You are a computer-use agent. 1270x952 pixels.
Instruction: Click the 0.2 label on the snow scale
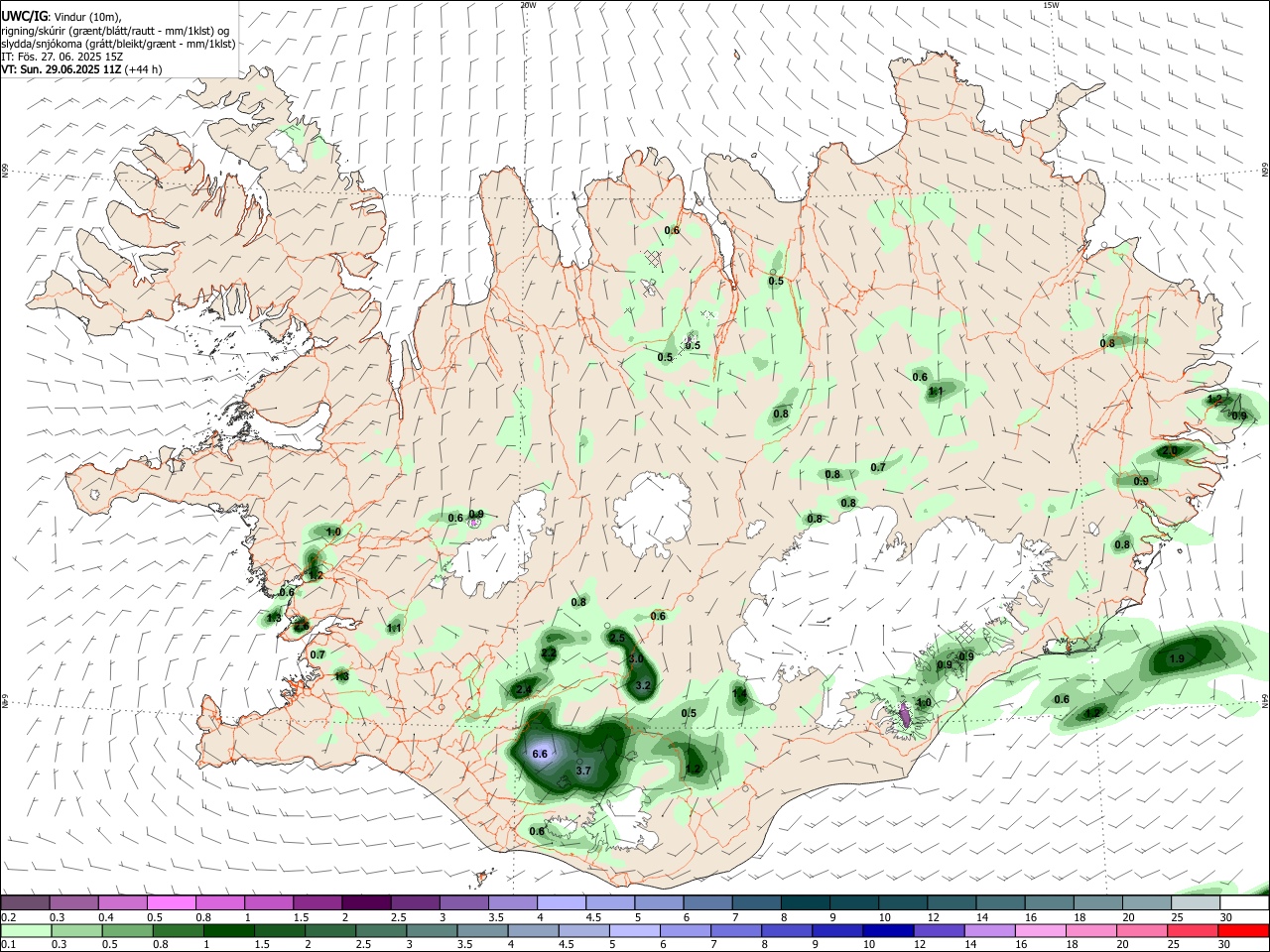click(x=8, y=917)
